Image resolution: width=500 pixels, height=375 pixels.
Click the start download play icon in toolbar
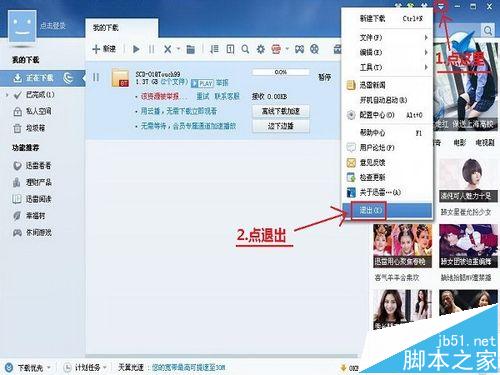point(136,49)
